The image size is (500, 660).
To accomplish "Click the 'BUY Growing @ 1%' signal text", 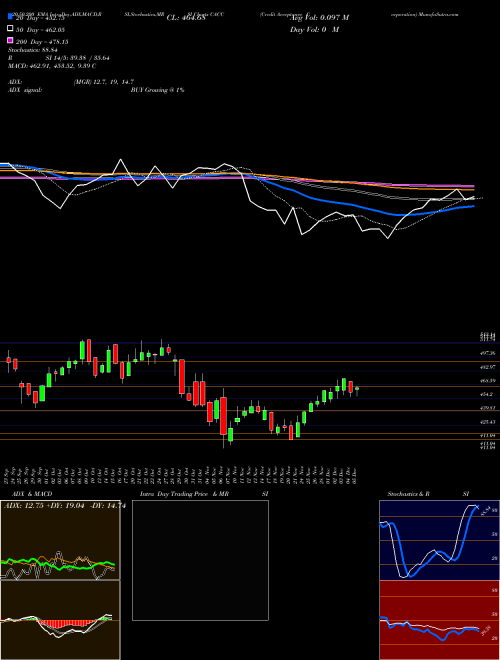I will click(x=157, y=90).
